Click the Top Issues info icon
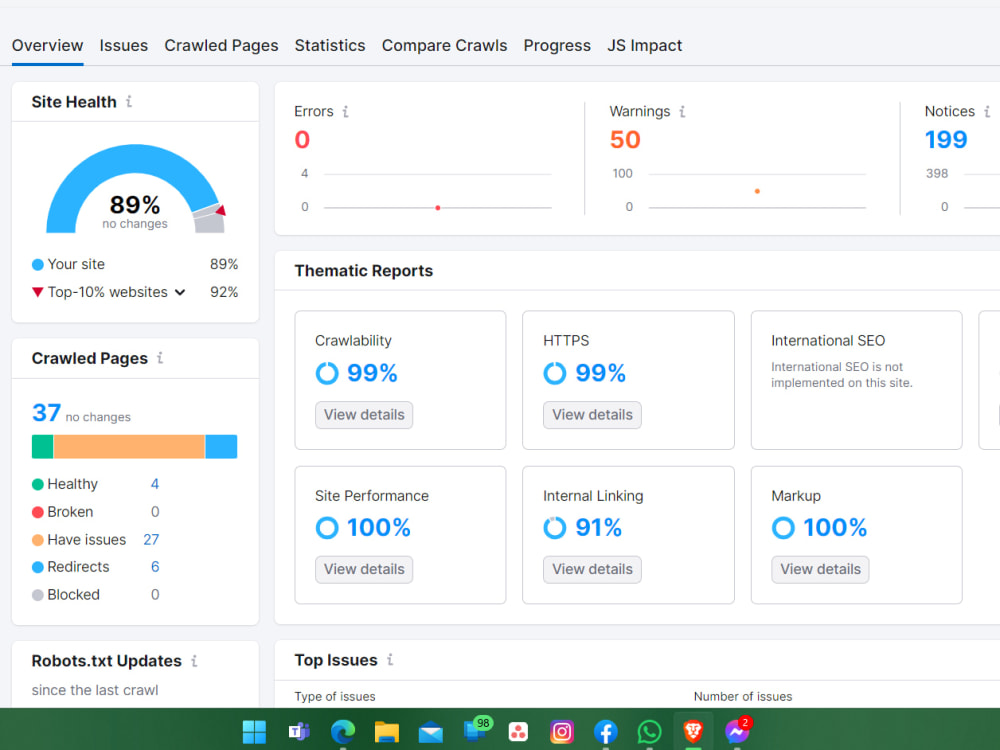This screenshot has height=750, width=1000. tap(390, 659)
